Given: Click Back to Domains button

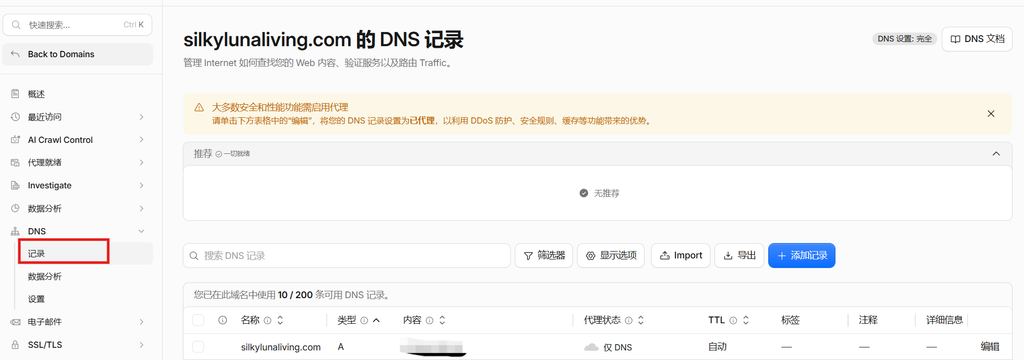Looking at the screenshot, I should pyautogui.click(x=78, y=54).
